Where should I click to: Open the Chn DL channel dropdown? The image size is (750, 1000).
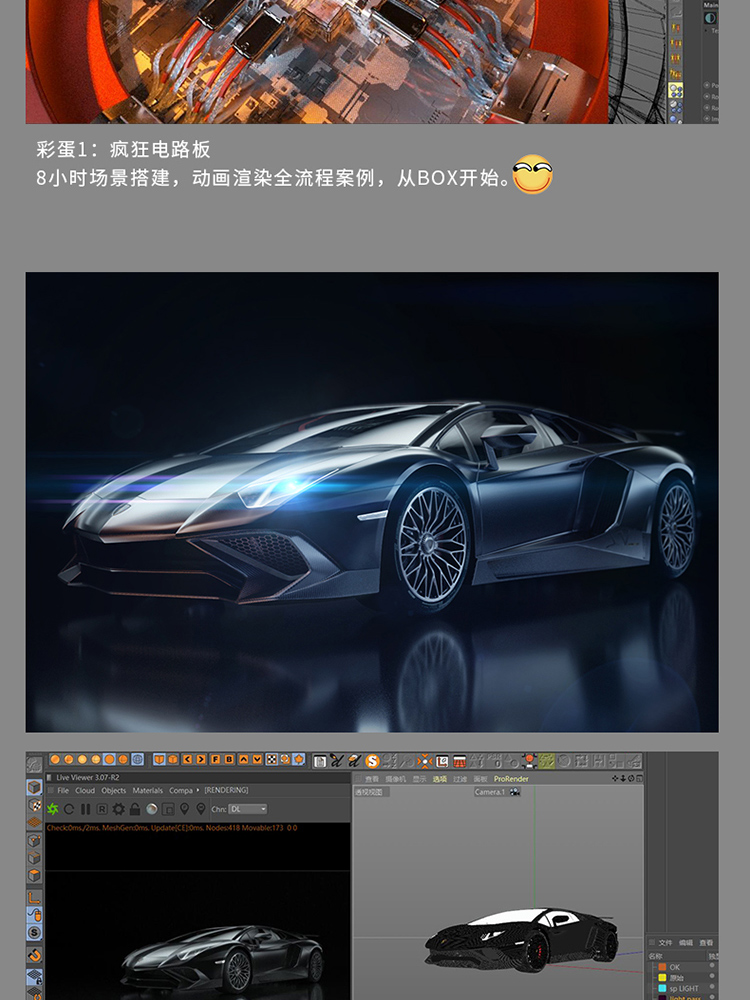247,809
